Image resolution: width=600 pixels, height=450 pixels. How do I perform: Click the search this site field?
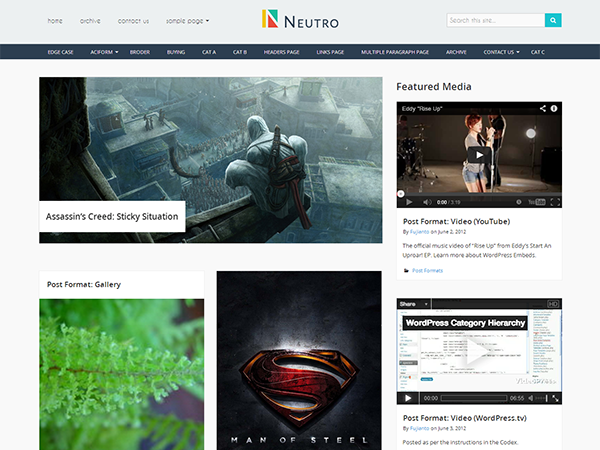pyautogui.click(x=495, y=20)
